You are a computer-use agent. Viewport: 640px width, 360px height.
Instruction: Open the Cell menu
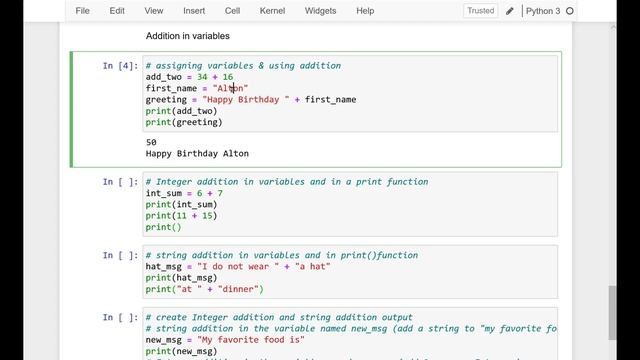232,11
